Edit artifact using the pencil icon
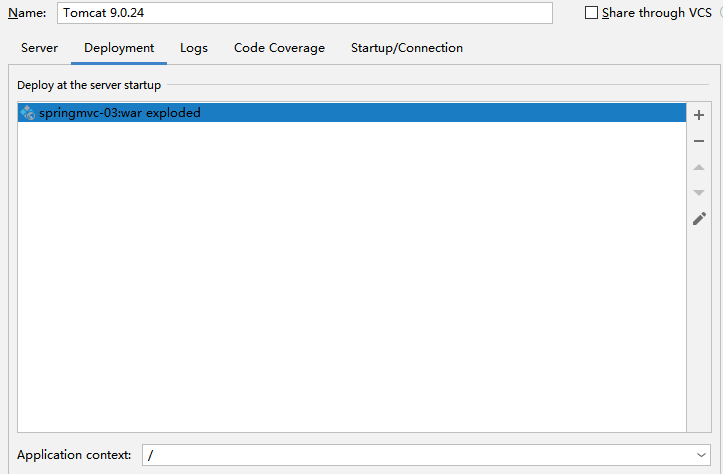723x474 pixels. pos(699,219)
